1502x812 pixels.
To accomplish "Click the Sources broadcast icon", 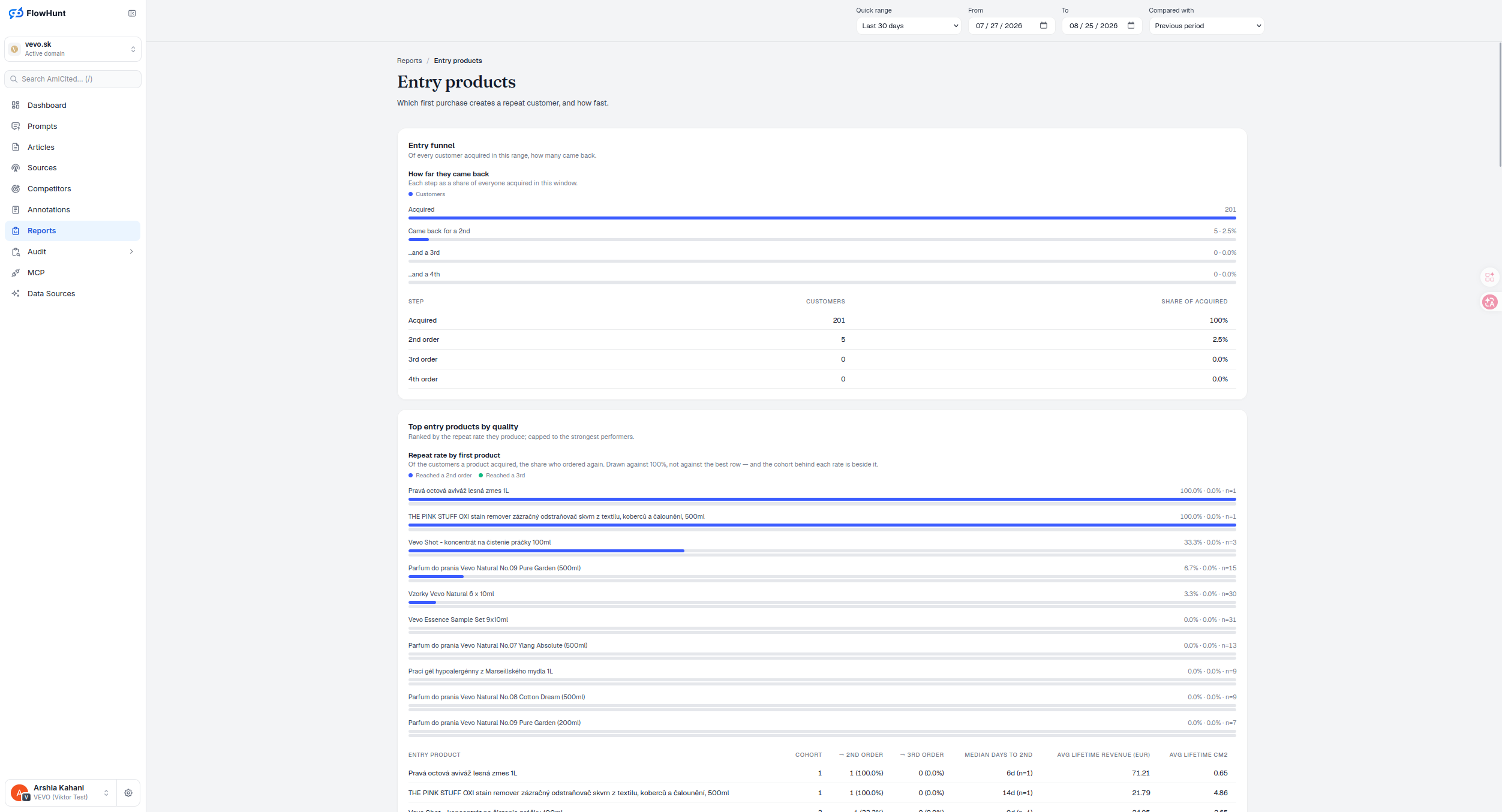I will (x=16, y=168).
